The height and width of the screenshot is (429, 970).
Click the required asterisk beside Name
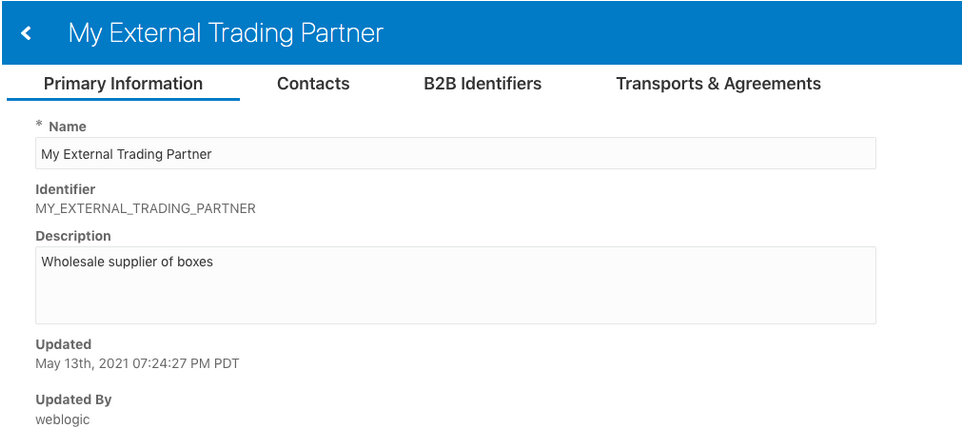pos(39,125)
